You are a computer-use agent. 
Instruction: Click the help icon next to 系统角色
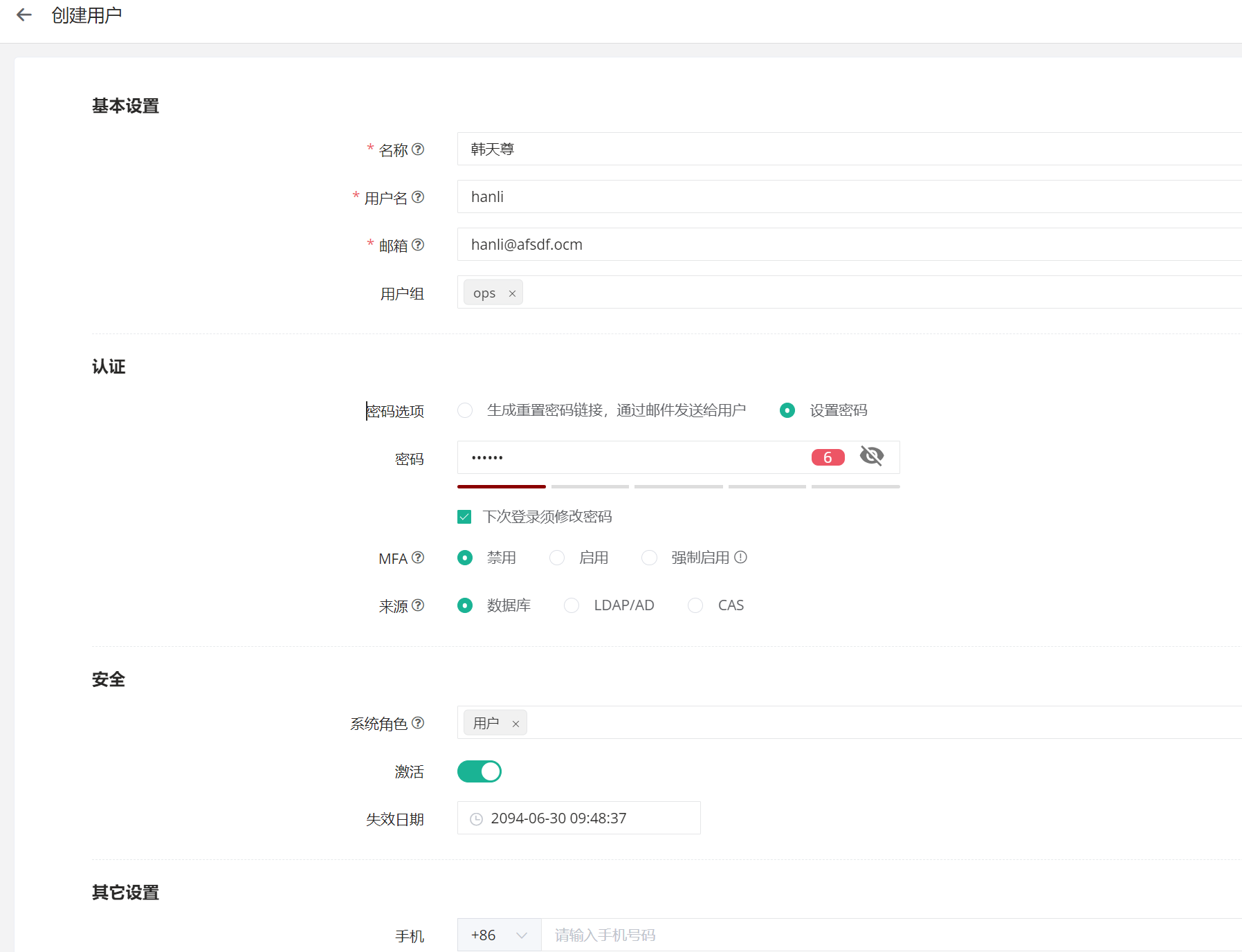418,723
